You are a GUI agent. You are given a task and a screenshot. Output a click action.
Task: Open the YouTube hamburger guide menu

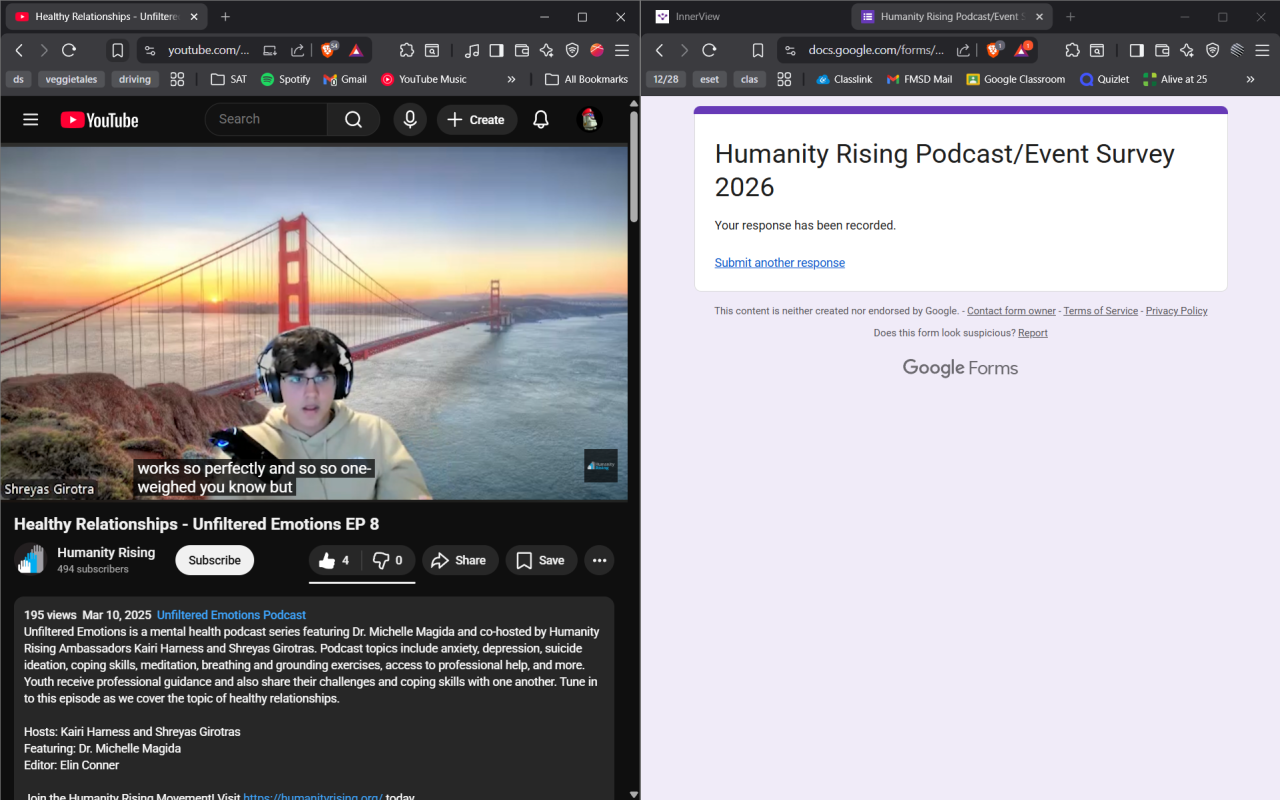[x=30, y=120]
